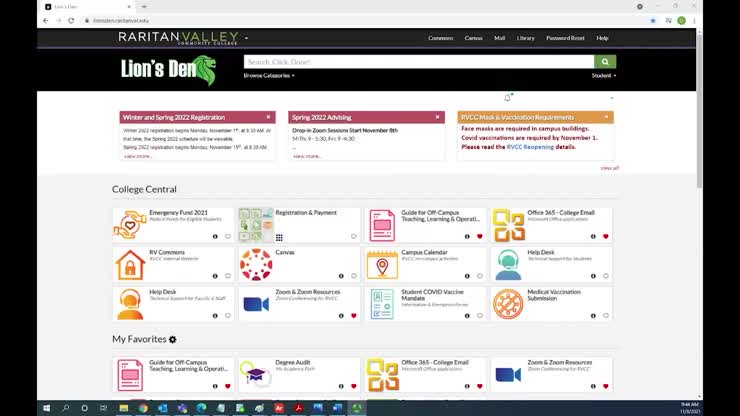Click the green search magnifier button
The image size is (740, 416).
pyautogui.click(x=605, y=62)
